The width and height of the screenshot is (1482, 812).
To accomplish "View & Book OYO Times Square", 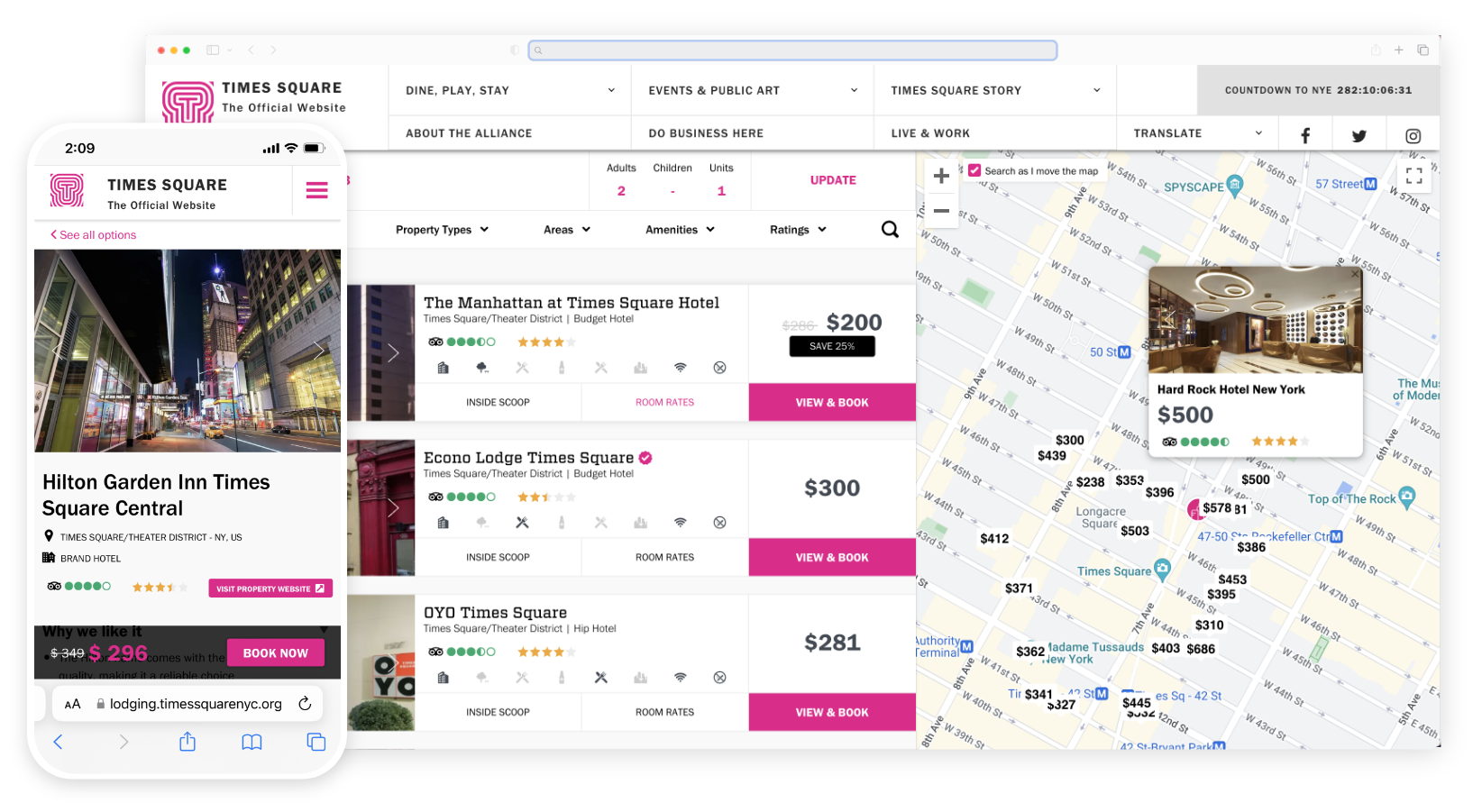I will click(832, 713).
